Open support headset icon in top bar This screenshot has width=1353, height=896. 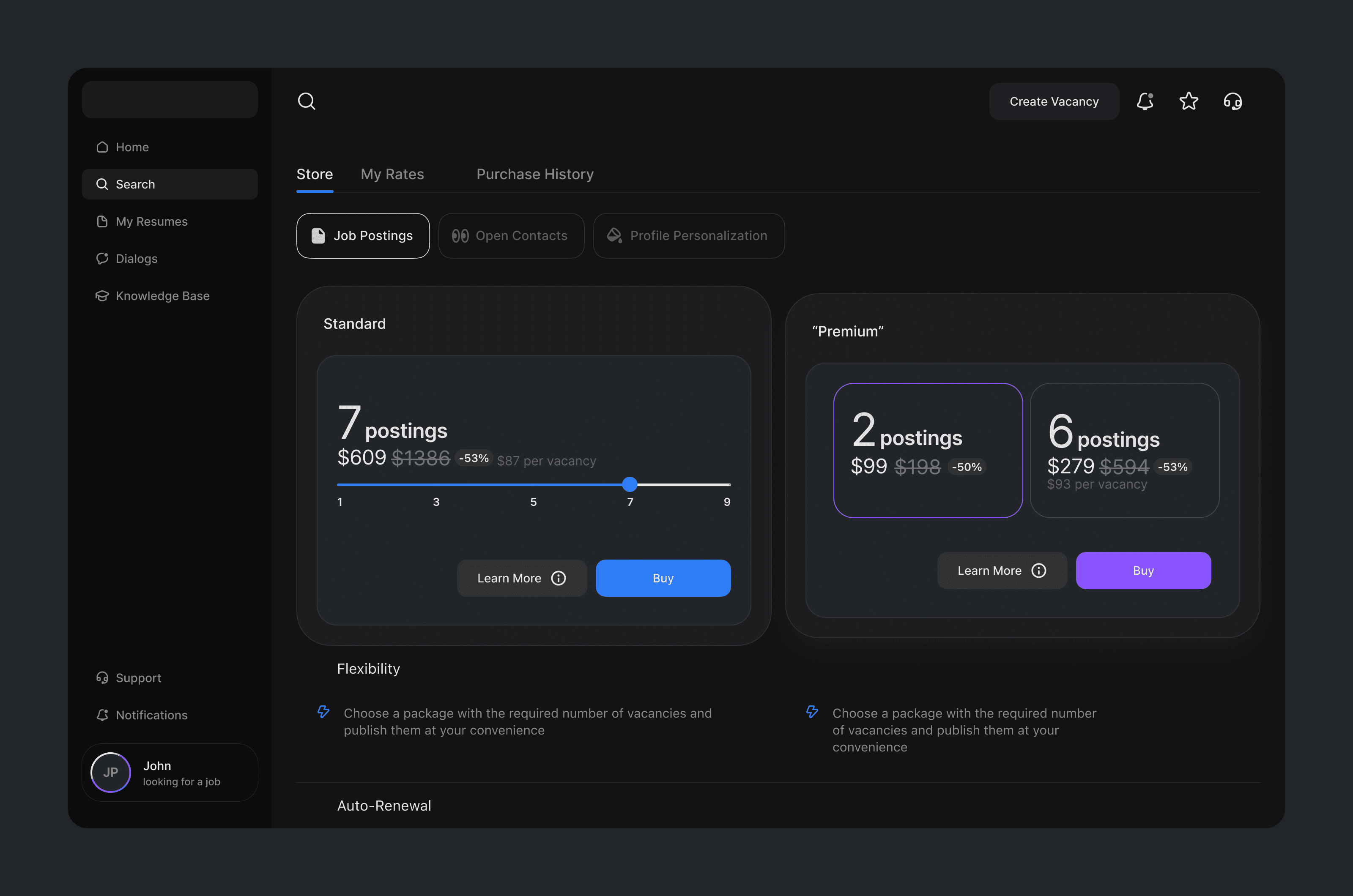click(1233, 101)
